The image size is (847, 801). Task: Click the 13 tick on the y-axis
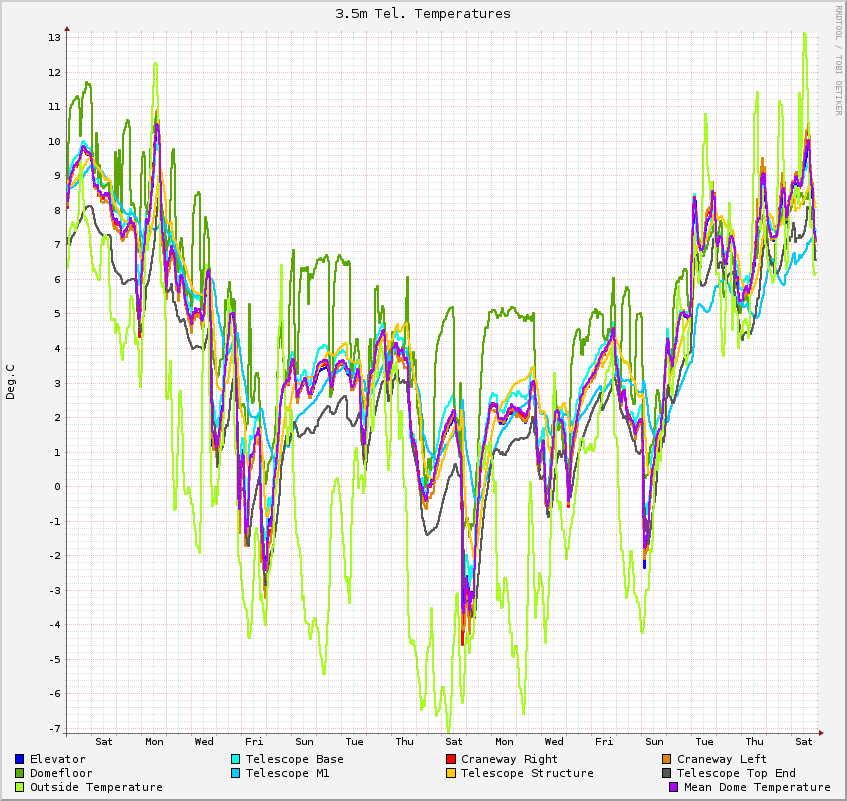pos(54,38)
